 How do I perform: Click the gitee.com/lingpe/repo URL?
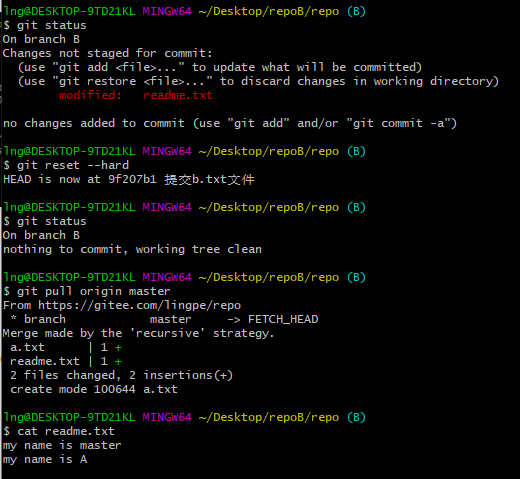139,305
